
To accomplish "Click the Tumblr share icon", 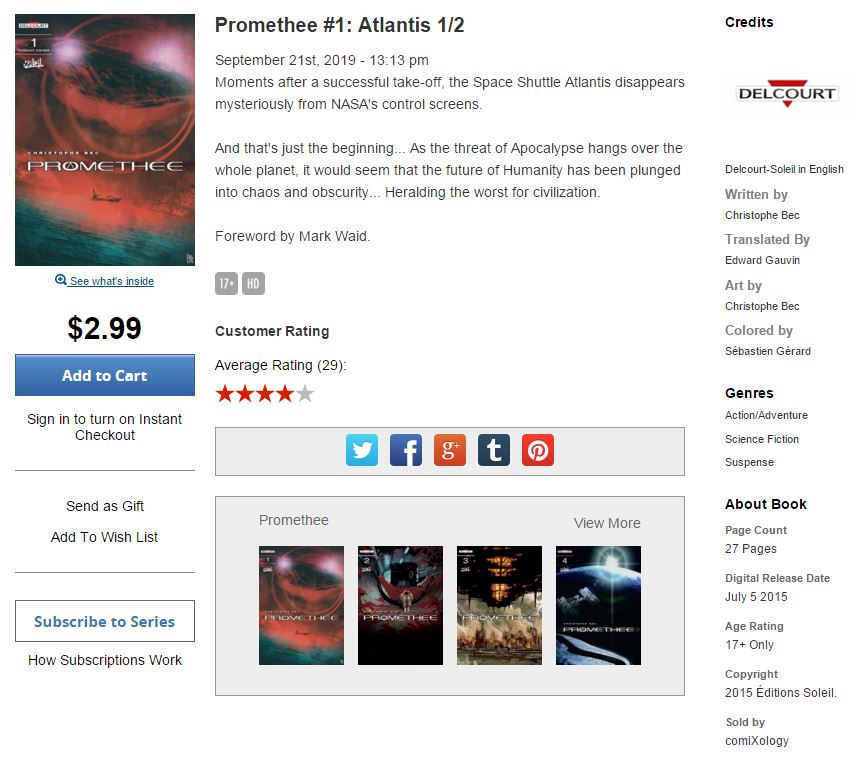I will (494, 450).
